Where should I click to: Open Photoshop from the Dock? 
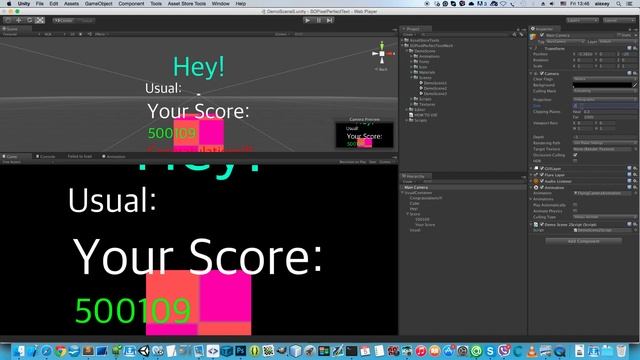[241, 351]
